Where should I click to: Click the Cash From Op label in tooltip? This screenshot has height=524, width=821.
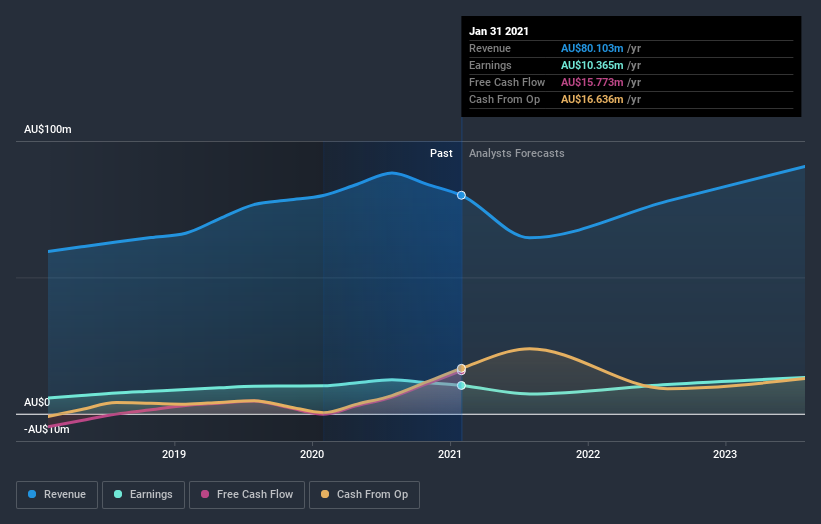(504, 99)
